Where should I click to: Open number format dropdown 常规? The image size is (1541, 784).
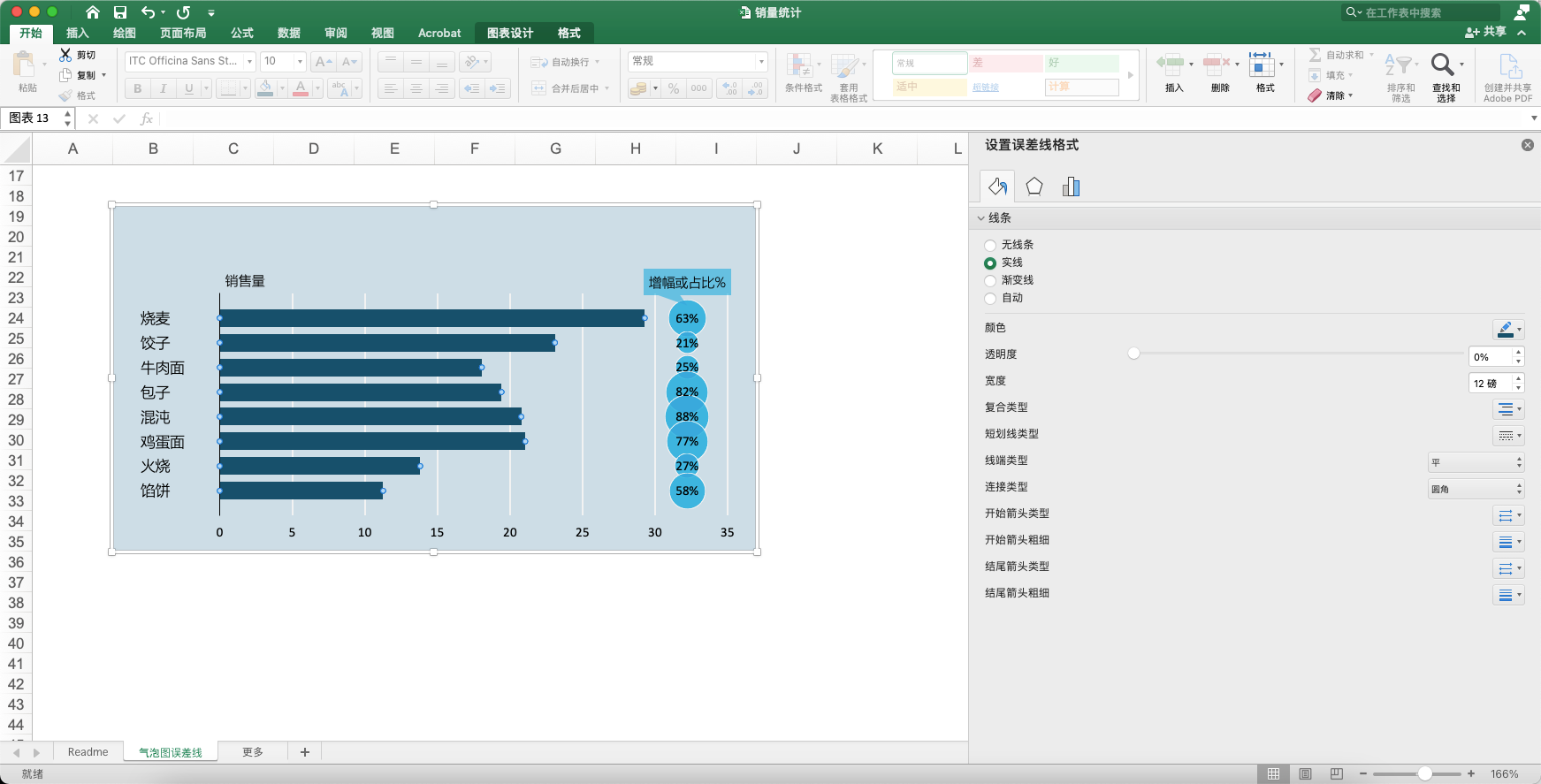pyautogui.click(x=761, y=61)
